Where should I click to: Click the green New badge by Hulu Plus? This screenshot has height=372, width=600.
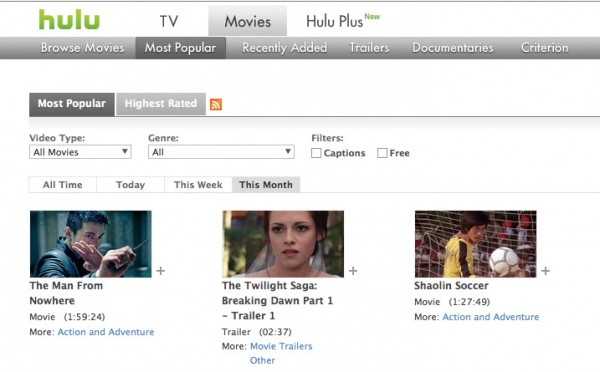[372, 16]
